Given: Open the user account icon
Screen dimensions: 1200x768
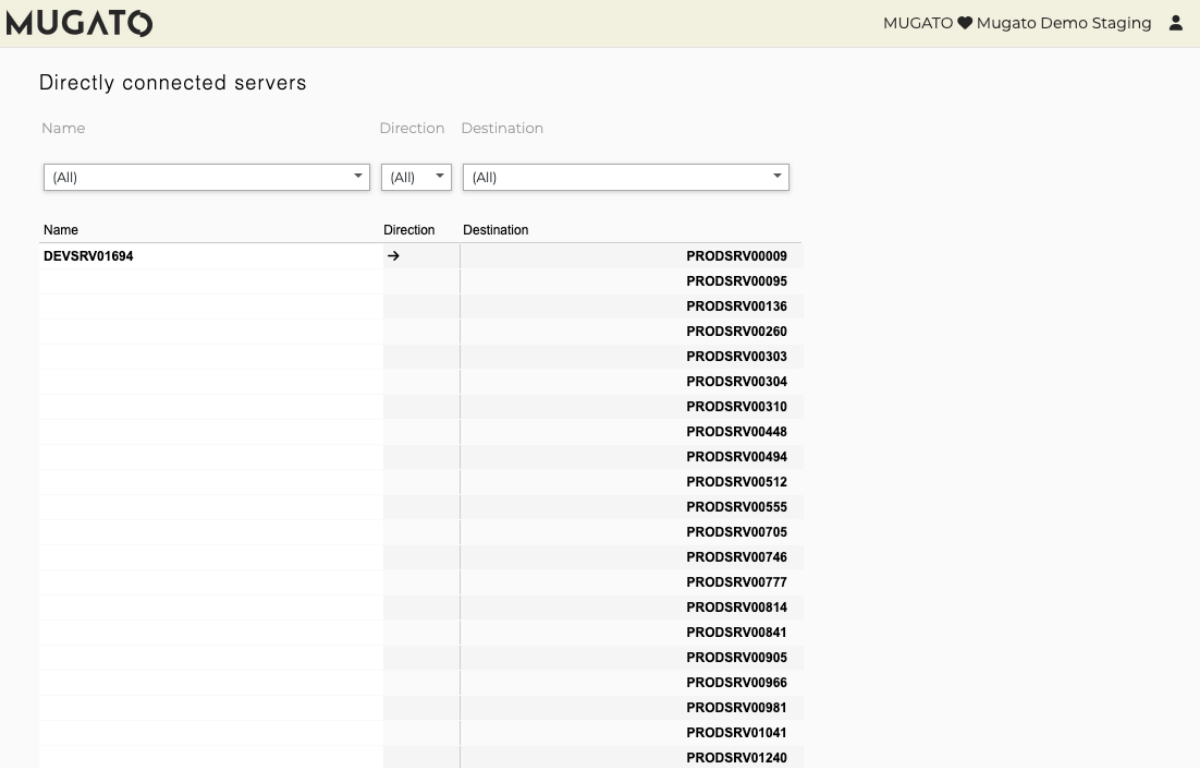Looking at the screenshot, I should click(x=1176, y=23).
